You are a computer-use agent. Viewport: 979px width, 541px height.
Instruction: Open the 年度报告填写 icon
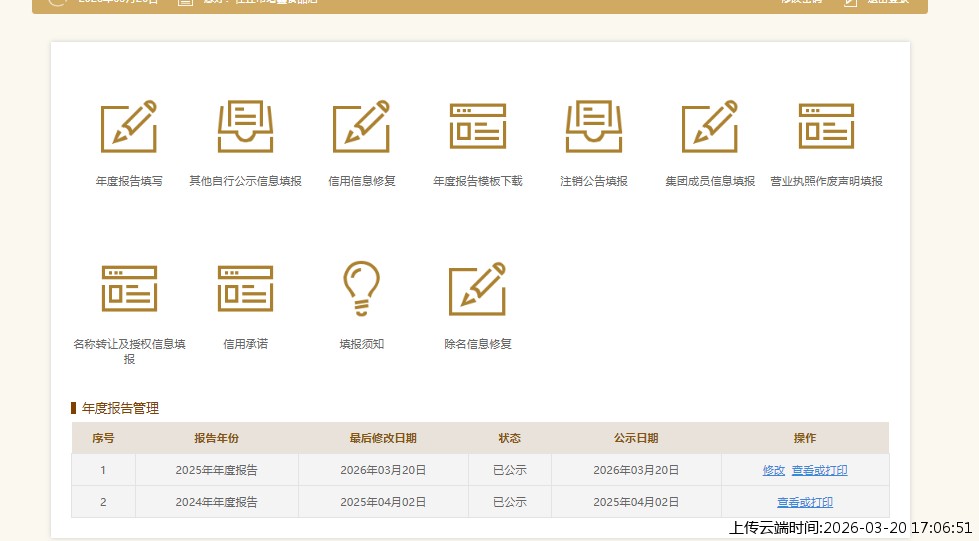tap(129, 126)
